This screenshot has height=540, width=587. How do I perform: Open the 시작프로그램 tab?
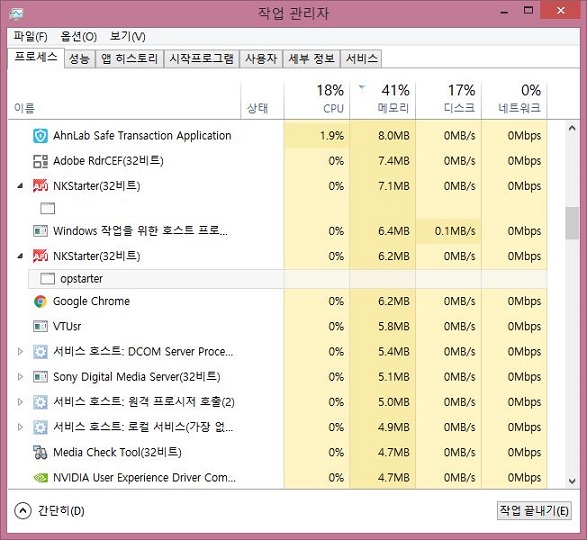202,59
